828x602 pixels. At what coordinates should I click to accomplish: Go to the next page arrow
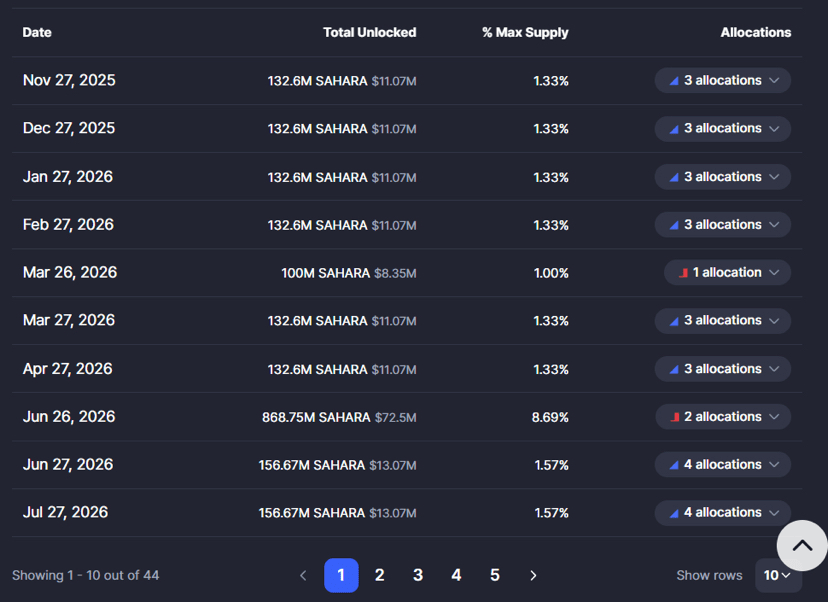pyautogui.click(x=533, y=575)
